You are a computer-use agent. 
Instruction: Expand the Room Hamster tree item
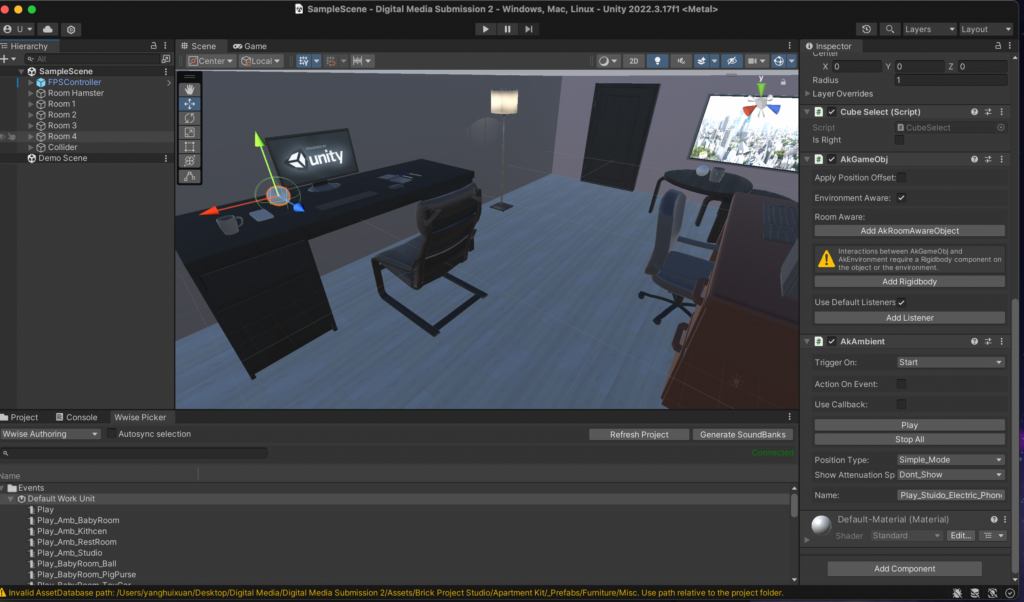tap(31, 93)
